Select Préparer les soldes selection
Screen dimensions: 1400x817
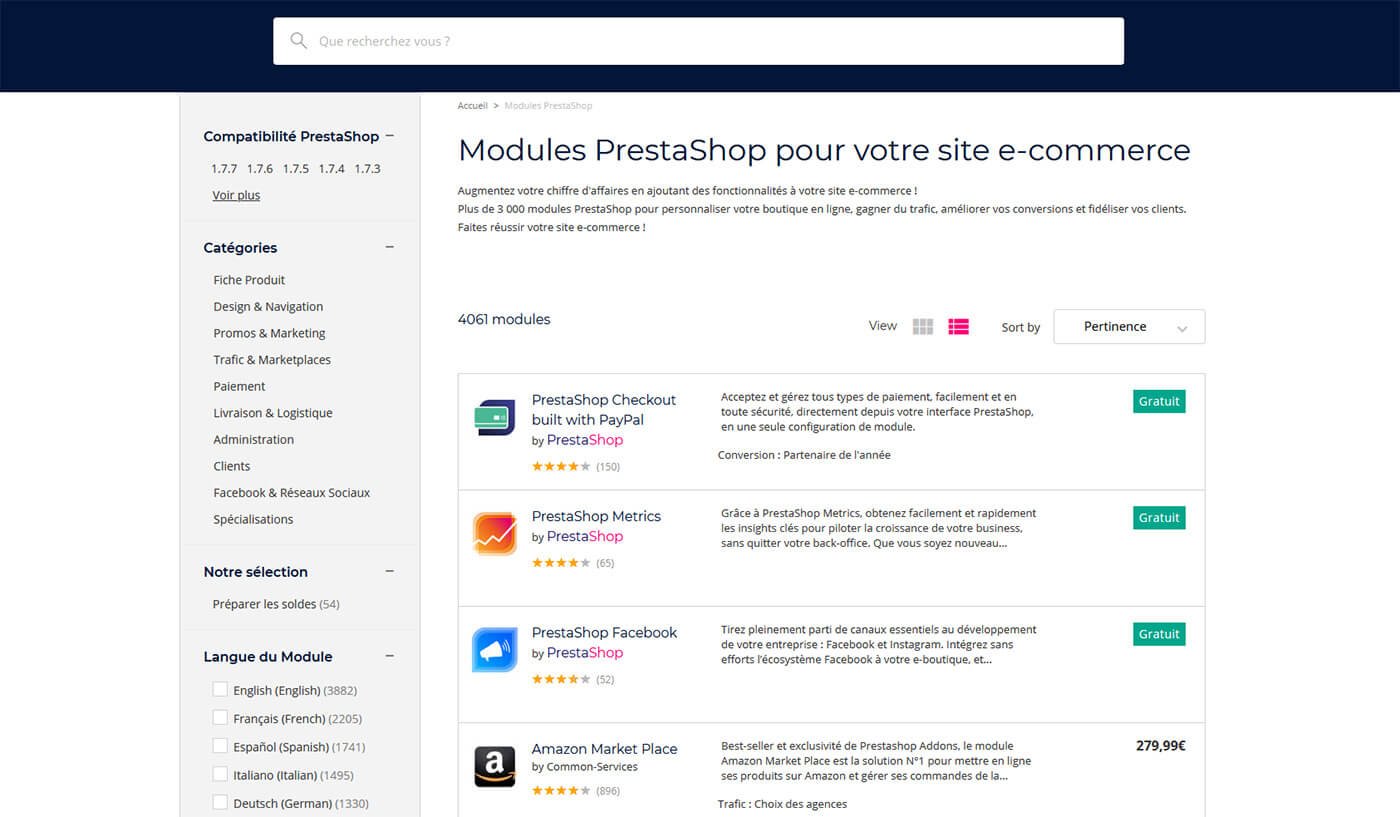[x=276, y=604]
